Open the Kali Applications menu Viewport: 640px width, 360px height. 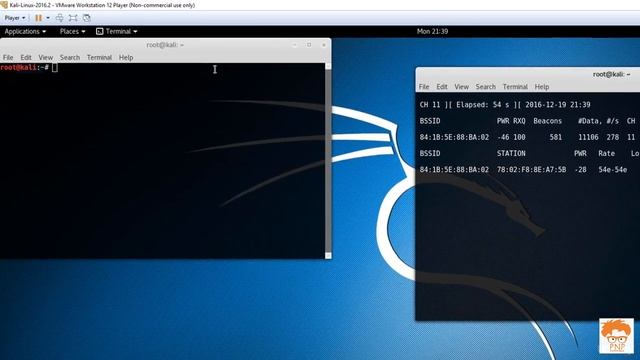[25, 31]
